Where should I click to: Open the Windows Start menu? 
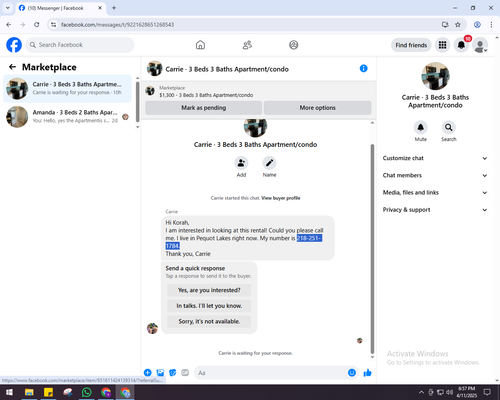(9, 392)
